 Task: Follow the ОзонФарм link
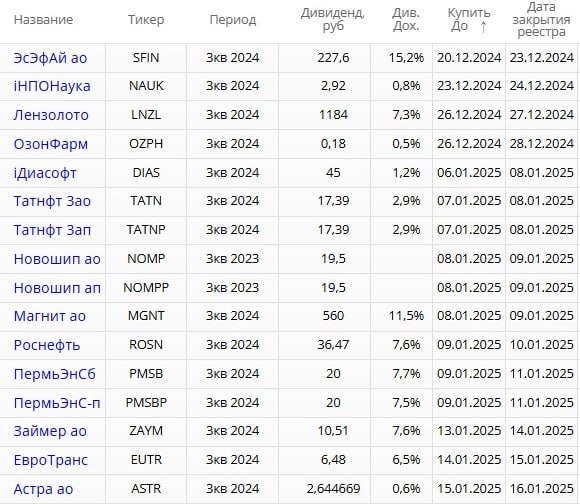51,144
